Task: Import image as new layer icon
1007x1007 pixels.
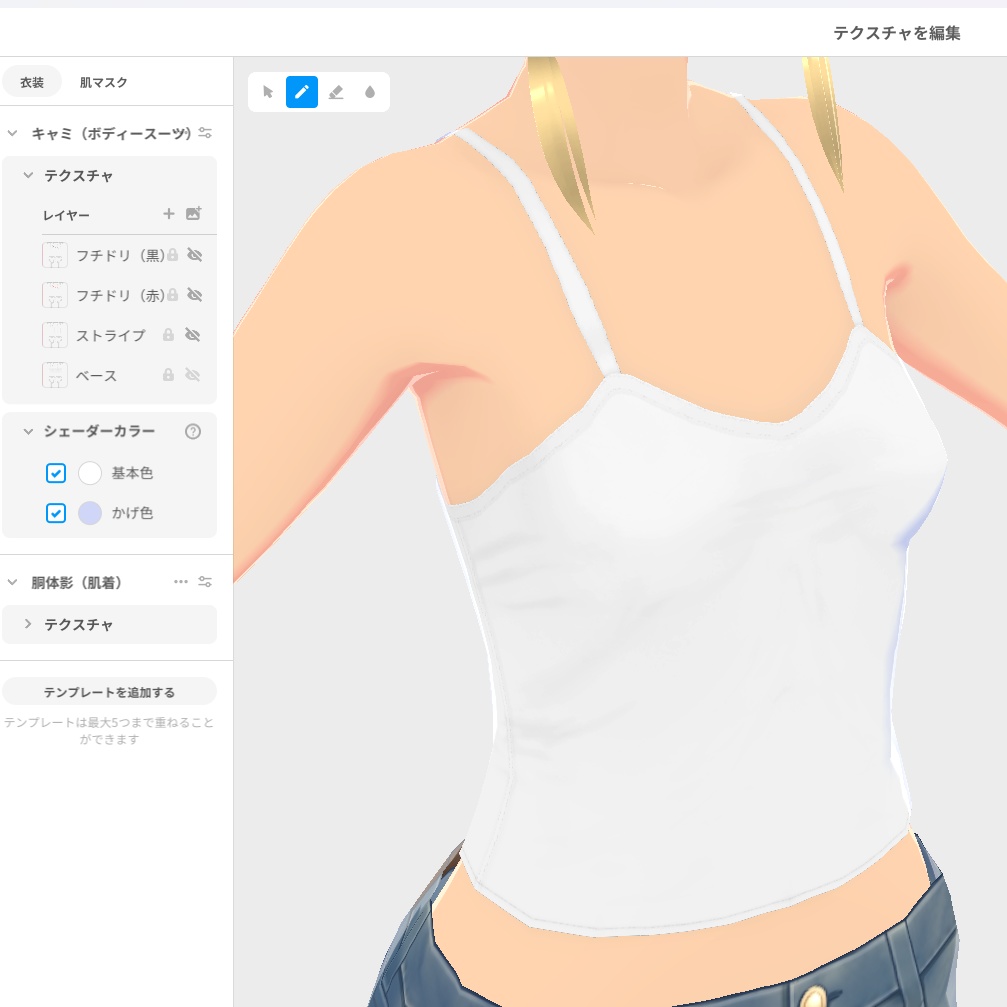Action: [x=193, y=213]
